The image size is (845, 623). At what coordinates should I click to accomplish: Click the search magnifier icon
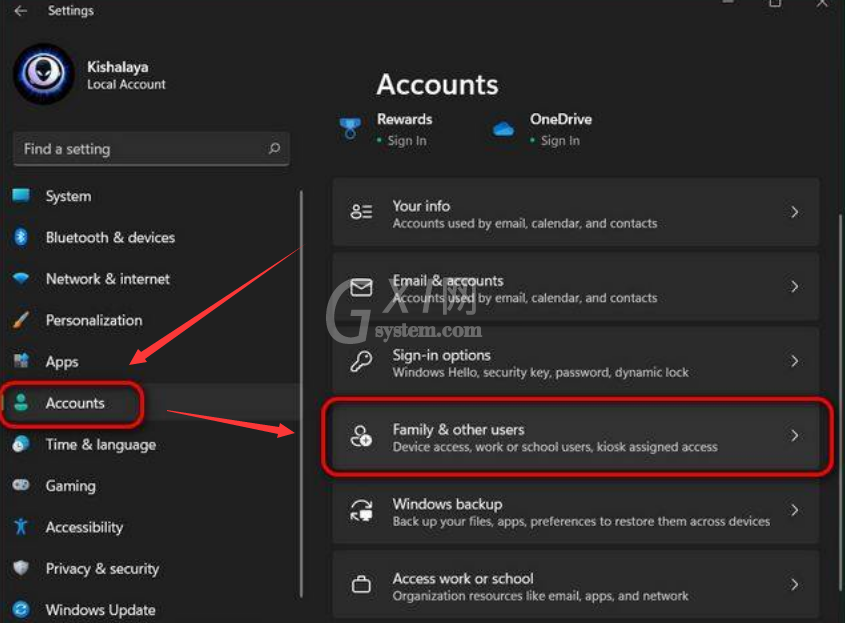274,148
